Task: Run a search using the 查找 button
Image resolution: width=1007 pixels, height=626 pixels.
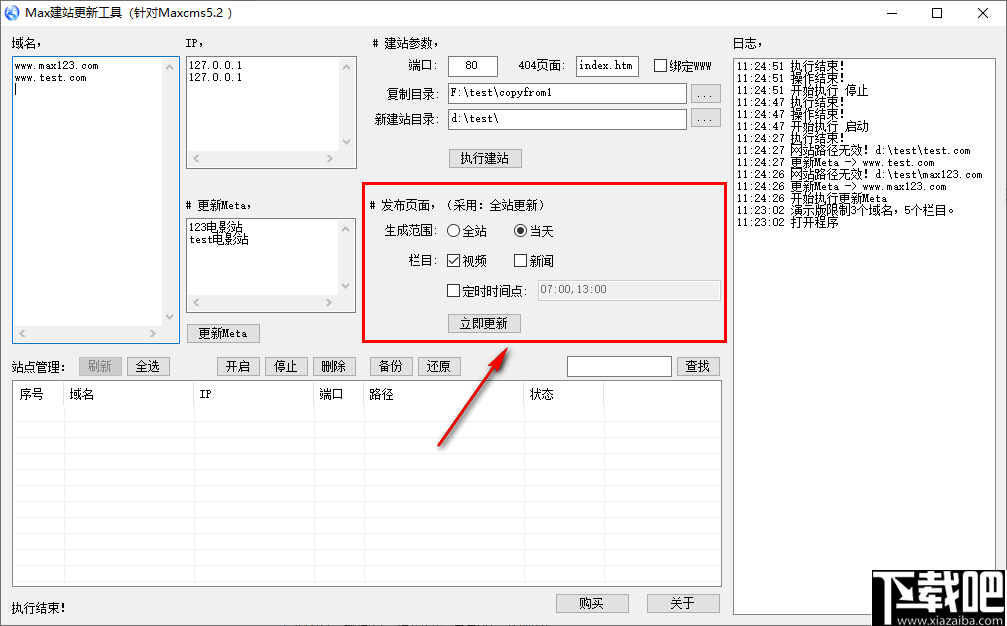Action: pyautogui.click(x=698, y=366)
